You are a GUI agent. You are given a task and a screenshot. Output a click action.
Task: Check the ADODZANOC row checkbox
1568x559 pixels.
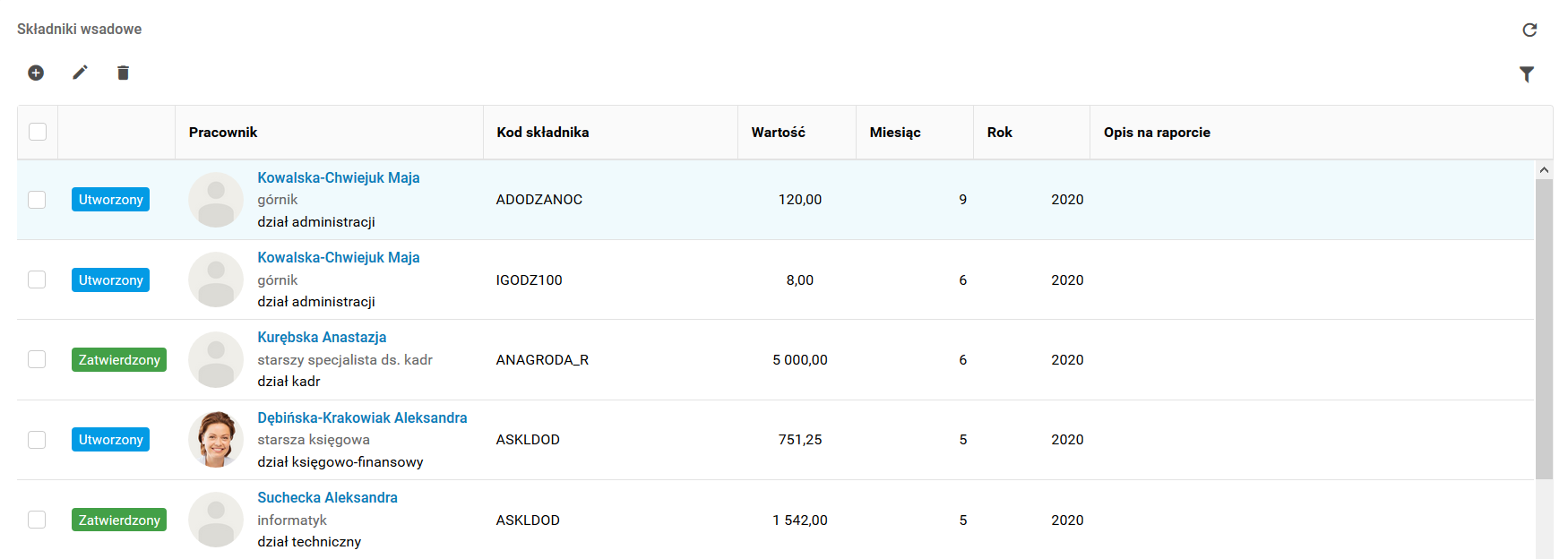coord(37,200)
